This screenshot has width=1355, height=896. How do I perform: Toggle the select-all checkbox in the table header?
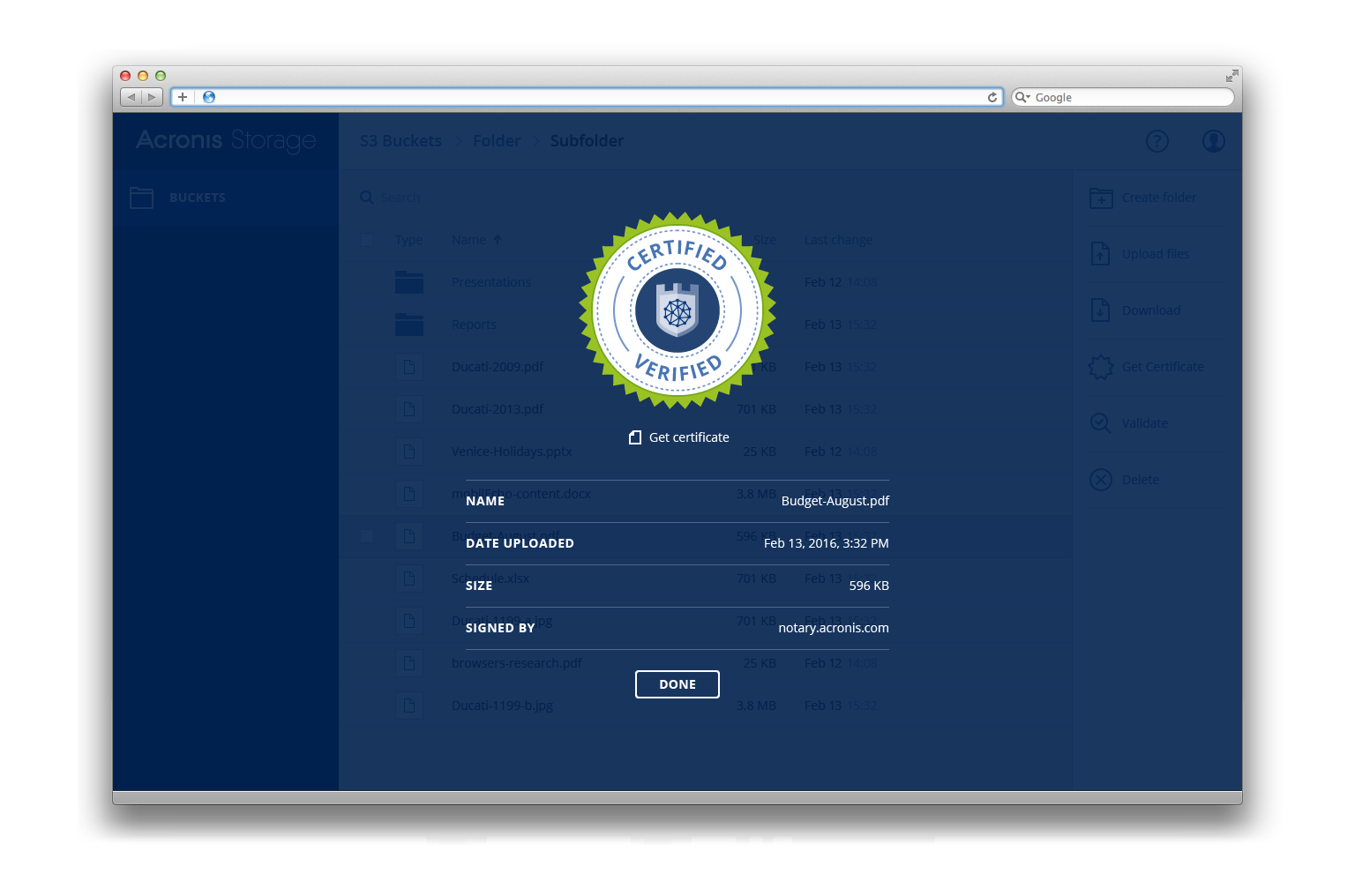367,240
